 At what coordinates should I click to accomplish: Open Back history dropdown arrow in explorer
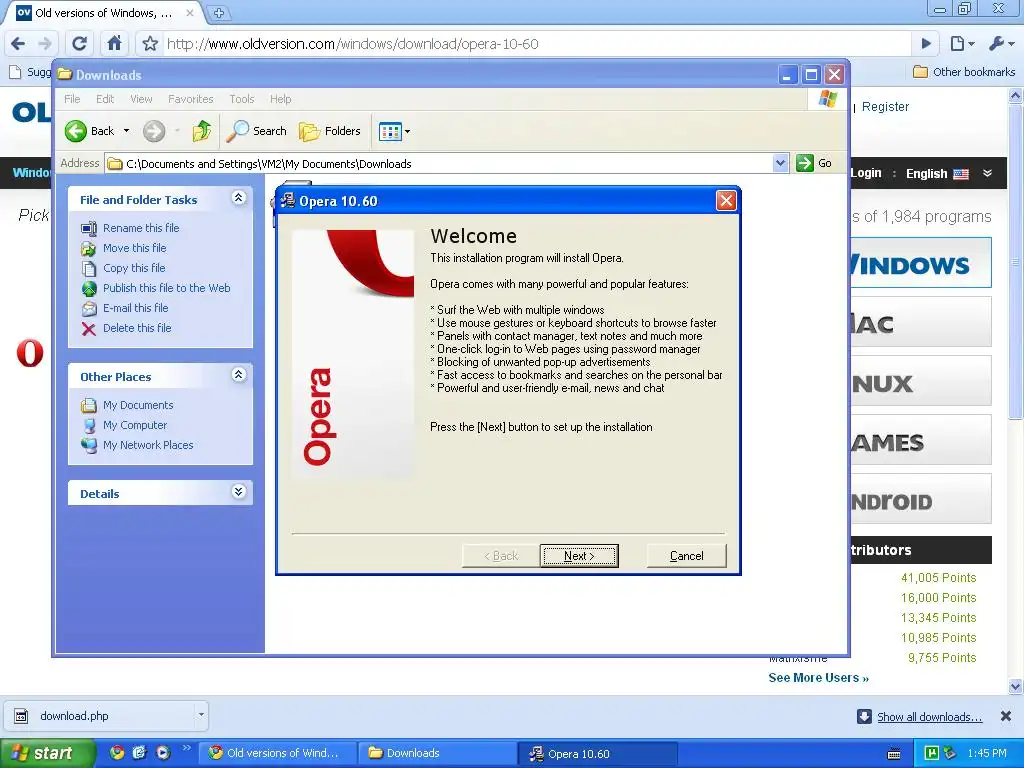tap(127, 131)
